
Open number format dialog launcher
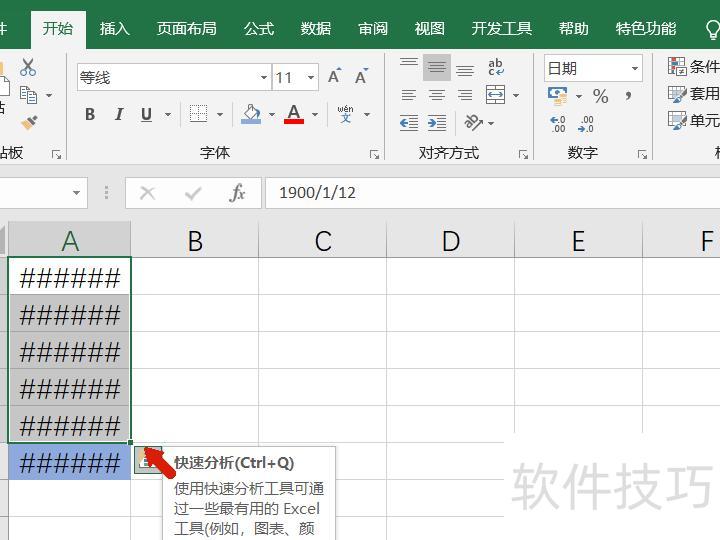642,155
